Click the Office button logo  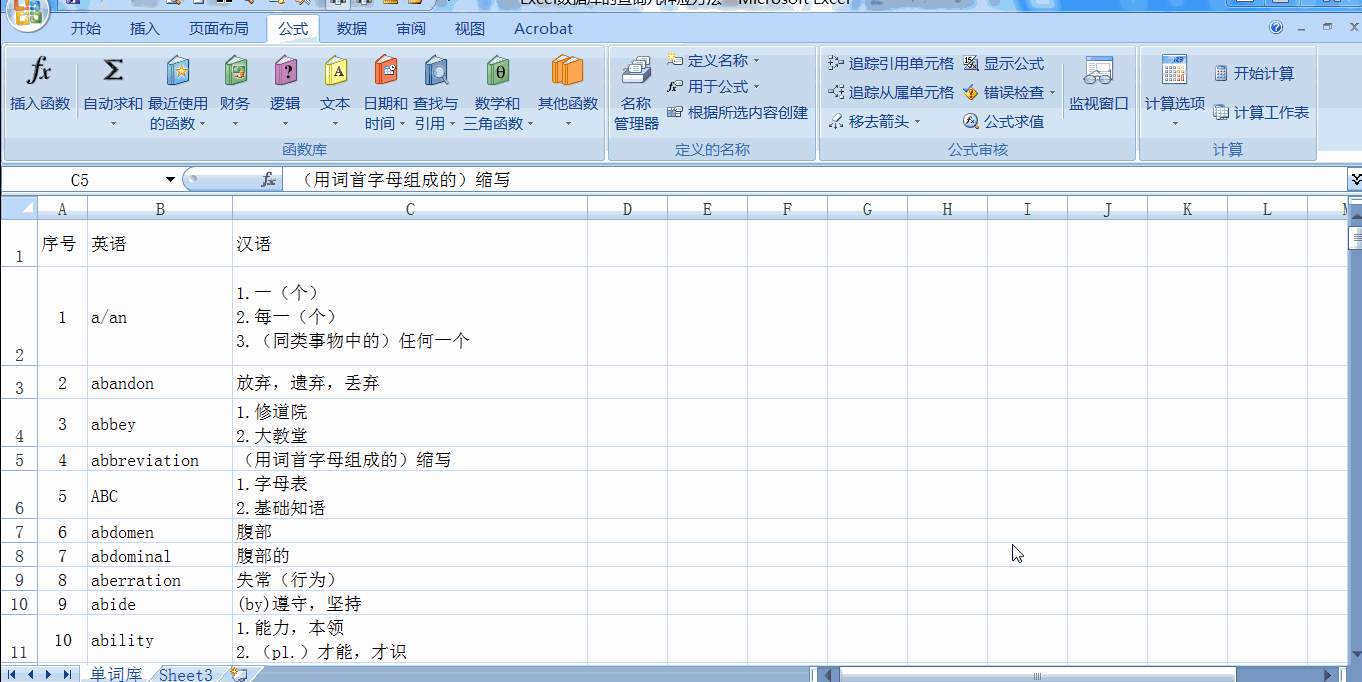[28, 13]
